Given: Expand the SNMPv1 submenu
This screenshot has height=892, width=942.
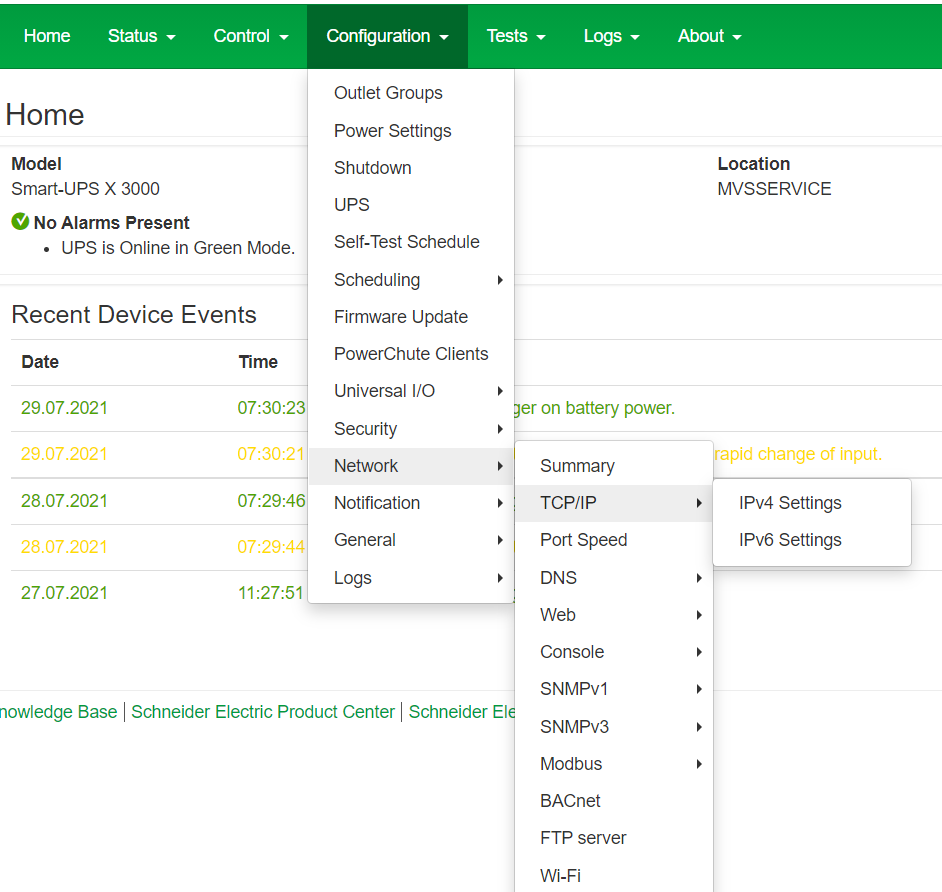Looking at the screenshot, I should [614, 689].
